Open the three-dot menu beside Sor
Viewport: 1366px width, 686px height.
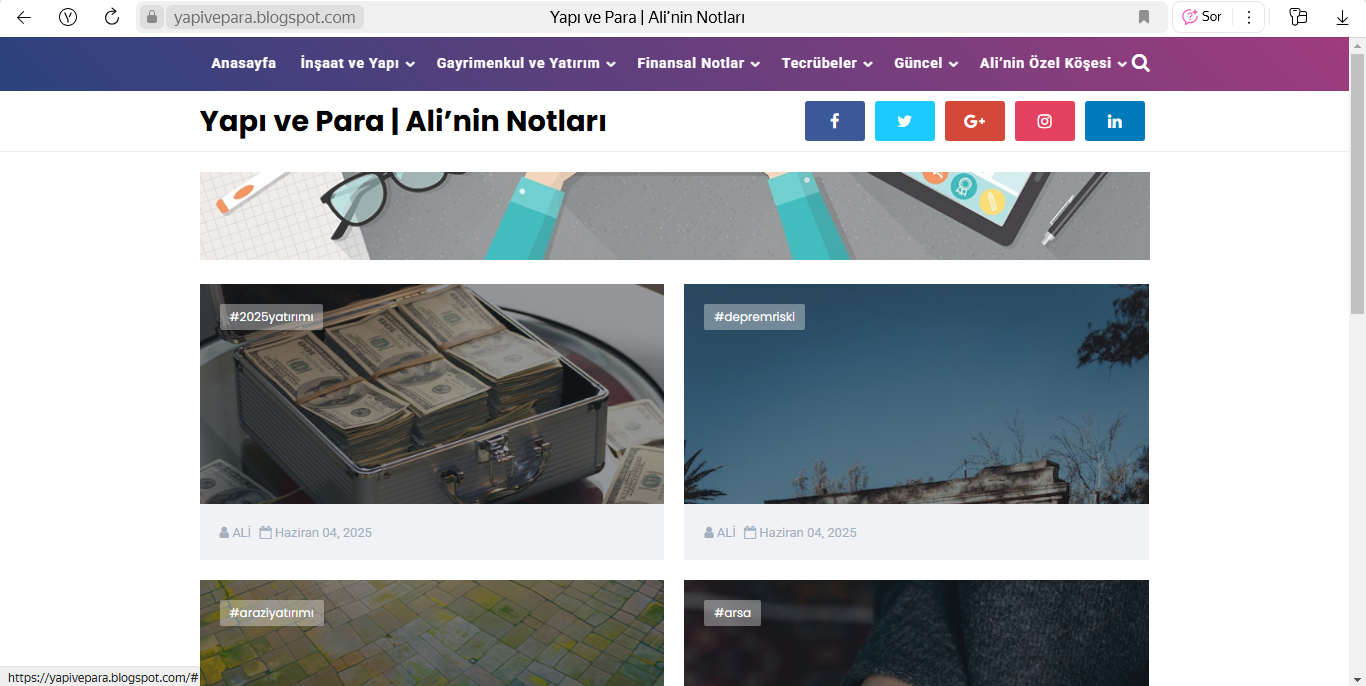1248,17
